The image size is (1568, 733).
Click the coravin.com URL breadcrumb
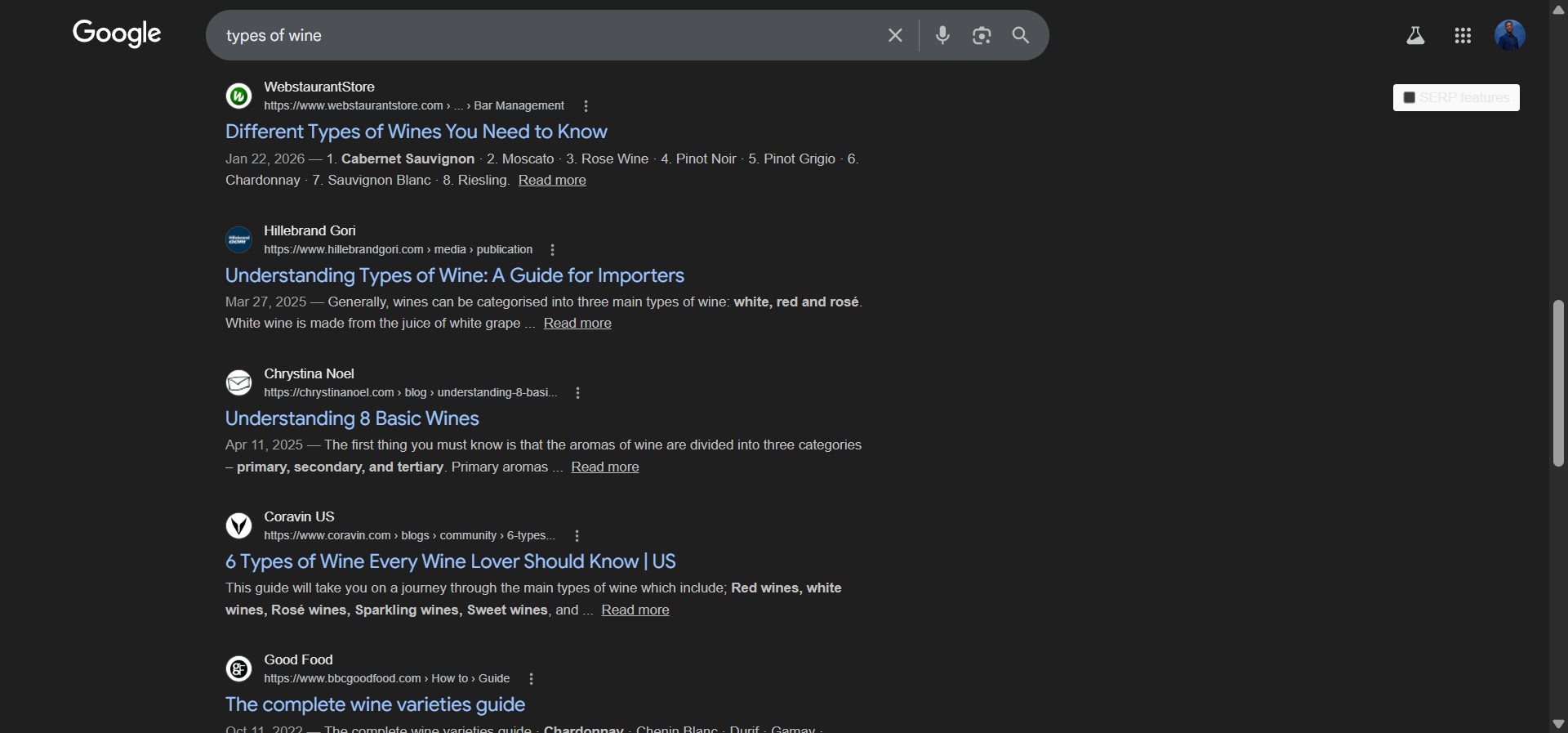pyautogui.click(x=410, y=535)
